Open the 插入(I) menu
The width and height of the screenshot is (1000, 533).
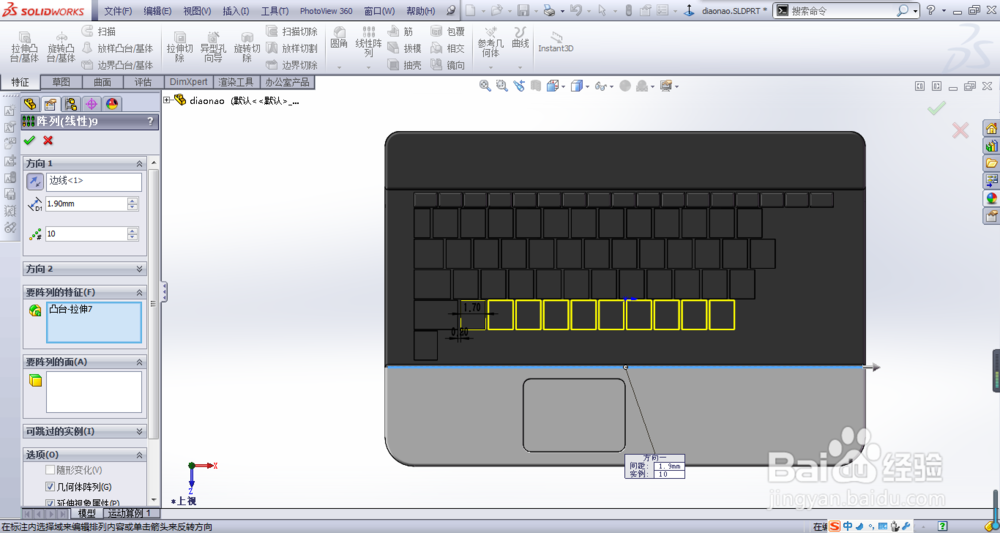(236, 11)
